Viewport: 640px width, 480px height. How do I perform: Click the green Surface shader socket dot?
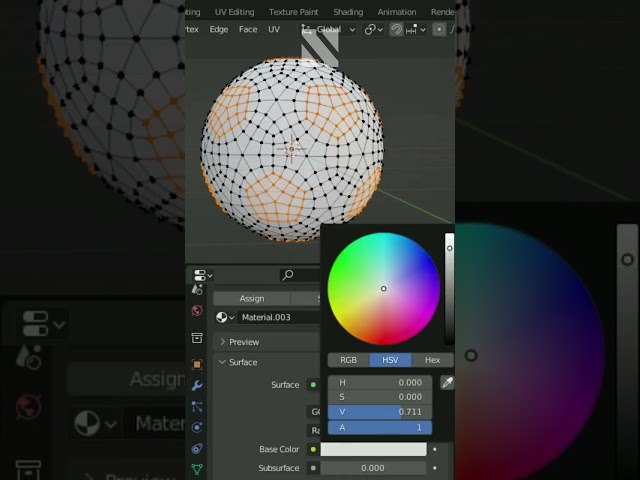click(313, 384)
